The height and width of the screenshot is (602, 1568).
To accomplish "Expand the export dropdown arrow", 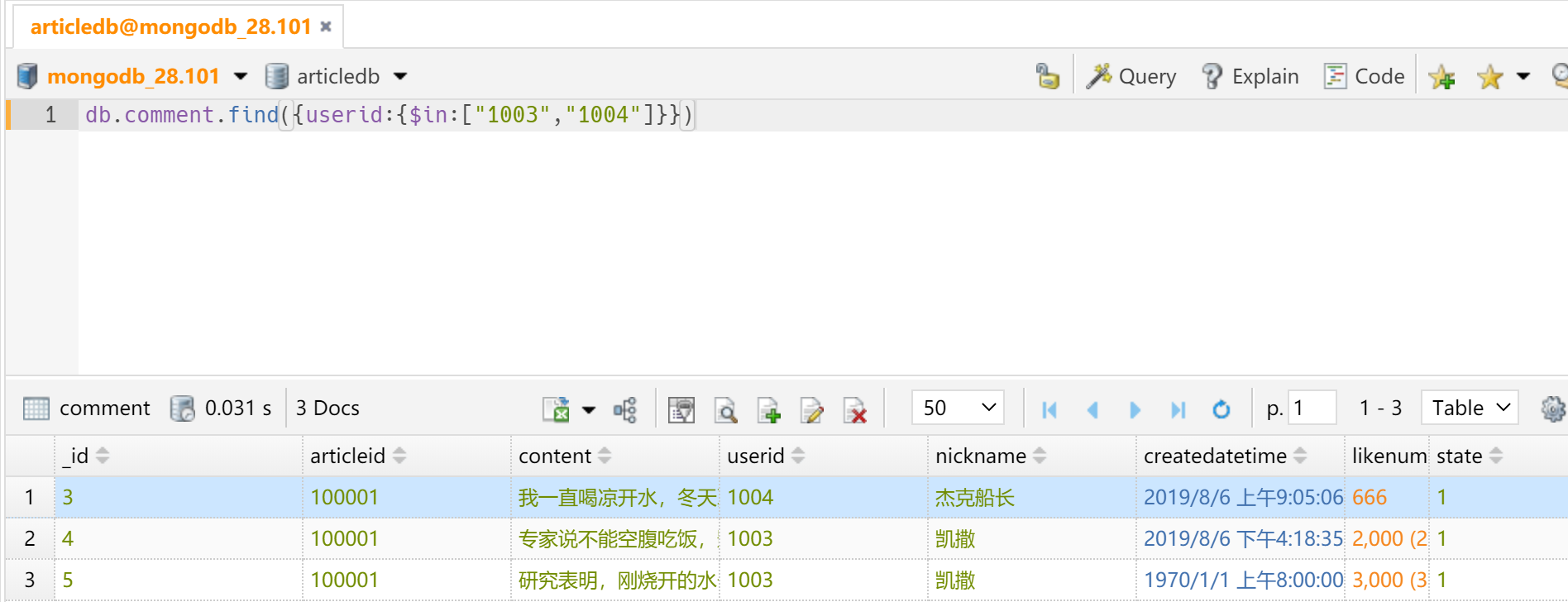I will point(589,409).
